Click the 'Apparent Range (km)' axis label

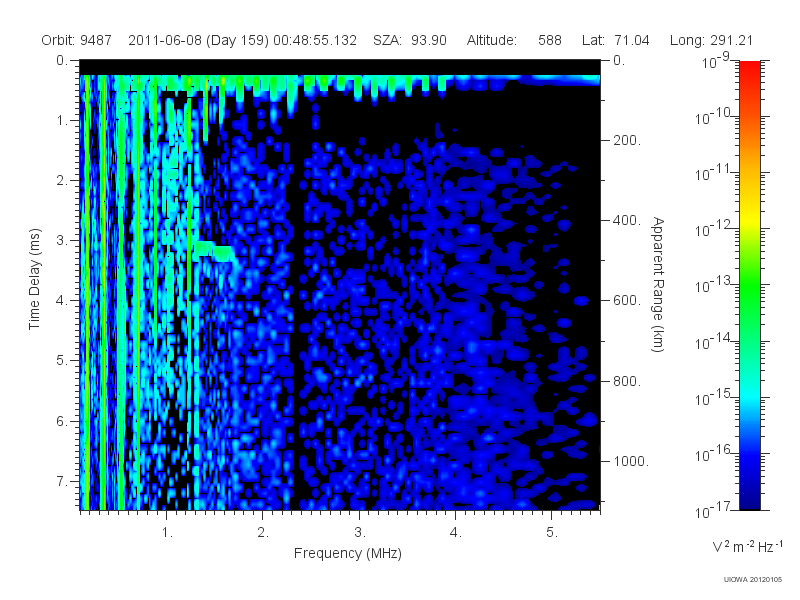(x=658, y=285)
